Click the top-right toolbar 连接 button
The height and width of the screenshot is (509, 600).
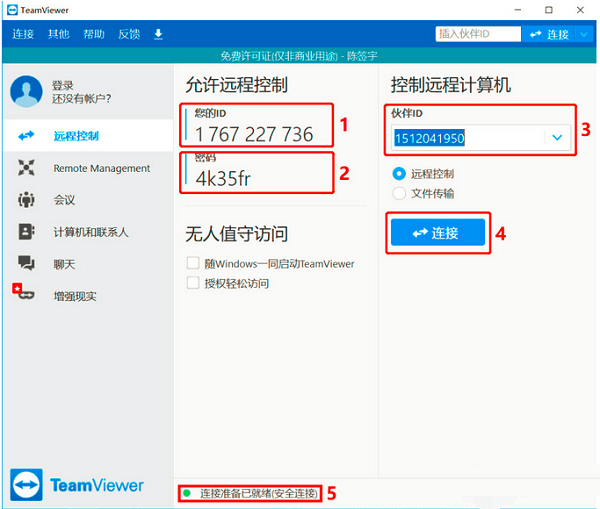point(549,34)
